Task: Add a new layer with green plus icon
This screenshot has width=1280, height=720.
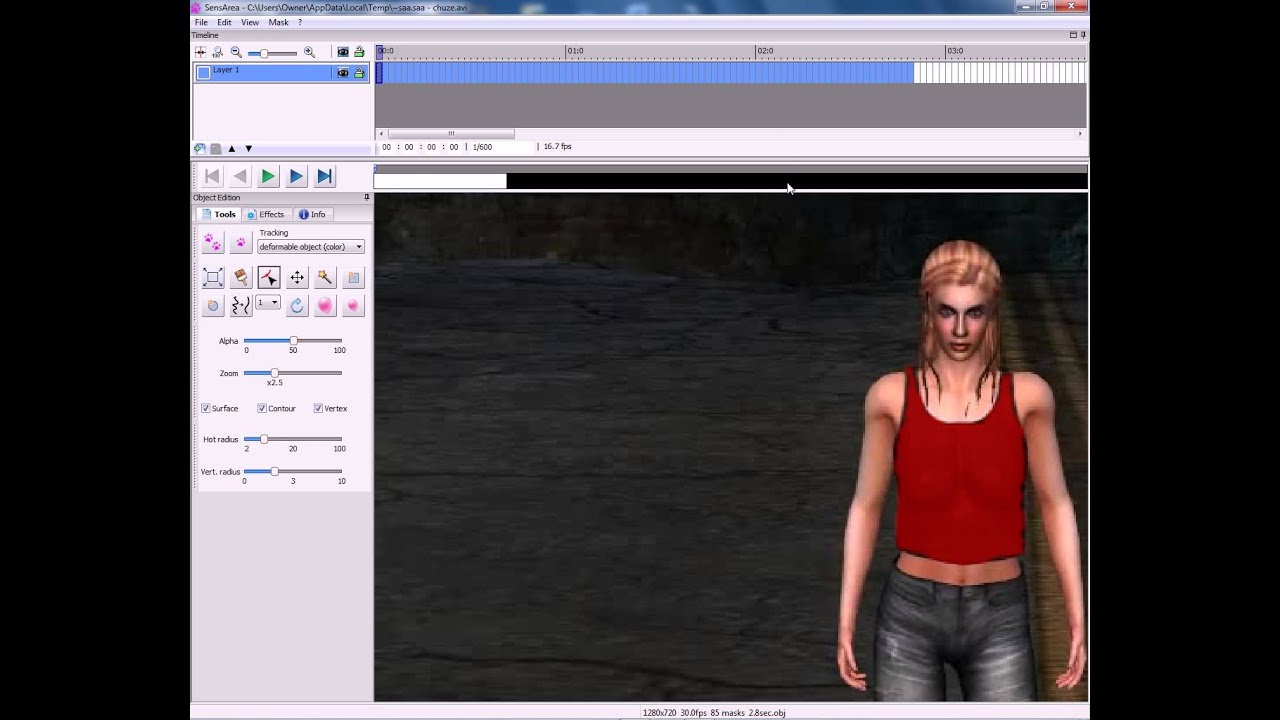Action: tap(200, 148)
